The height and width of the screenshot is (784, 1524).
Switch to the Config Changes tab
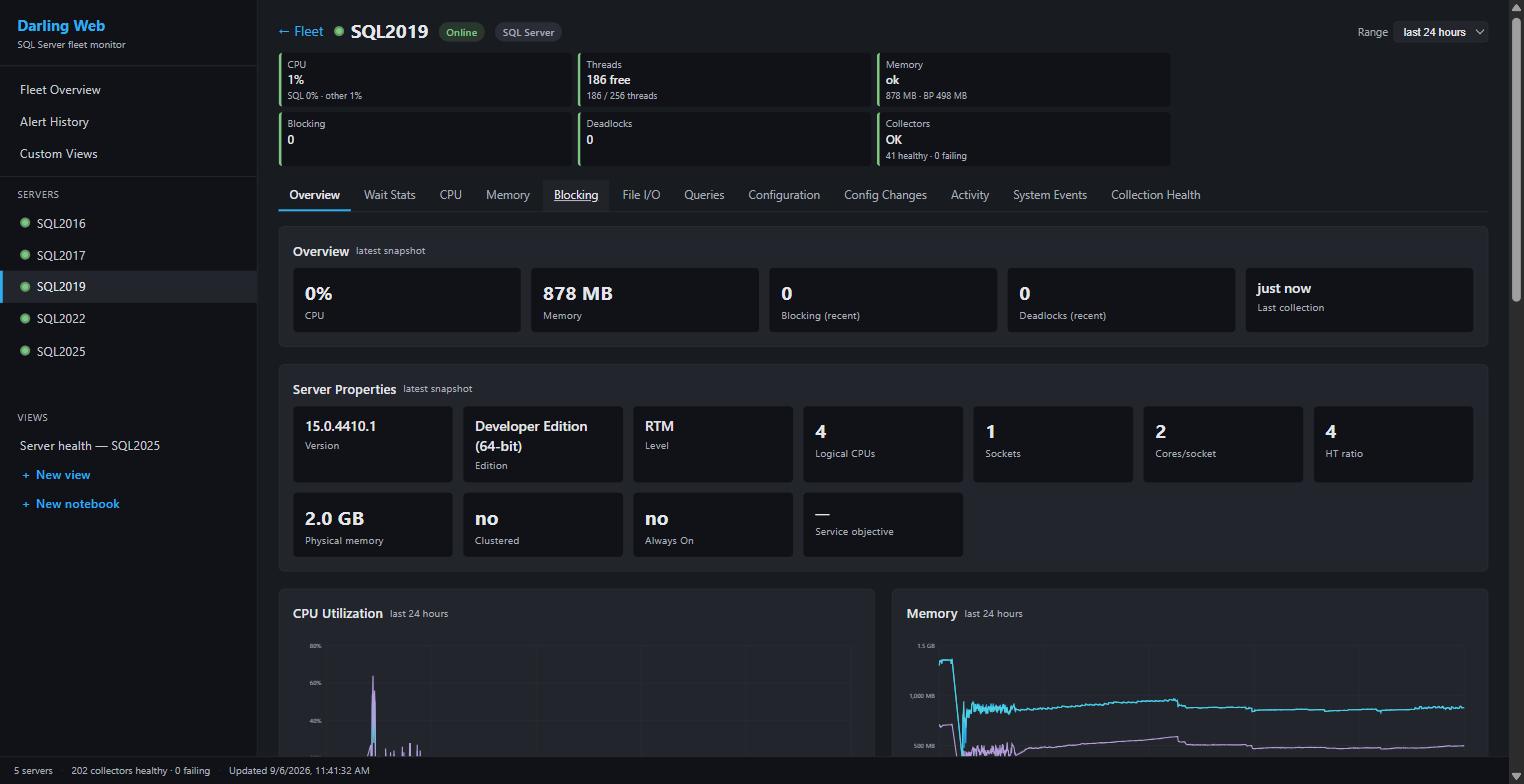tap(885, 195)
